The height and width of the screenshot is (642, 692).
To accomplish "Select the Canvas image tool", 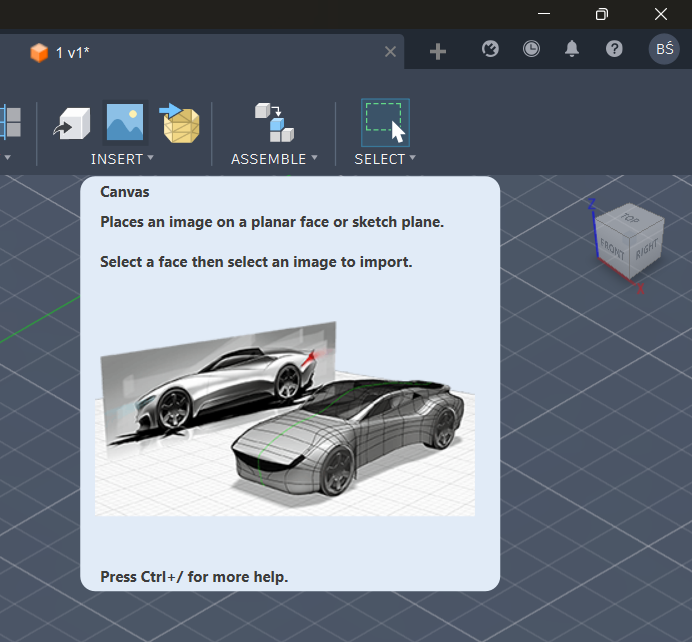I will [126, 123].
